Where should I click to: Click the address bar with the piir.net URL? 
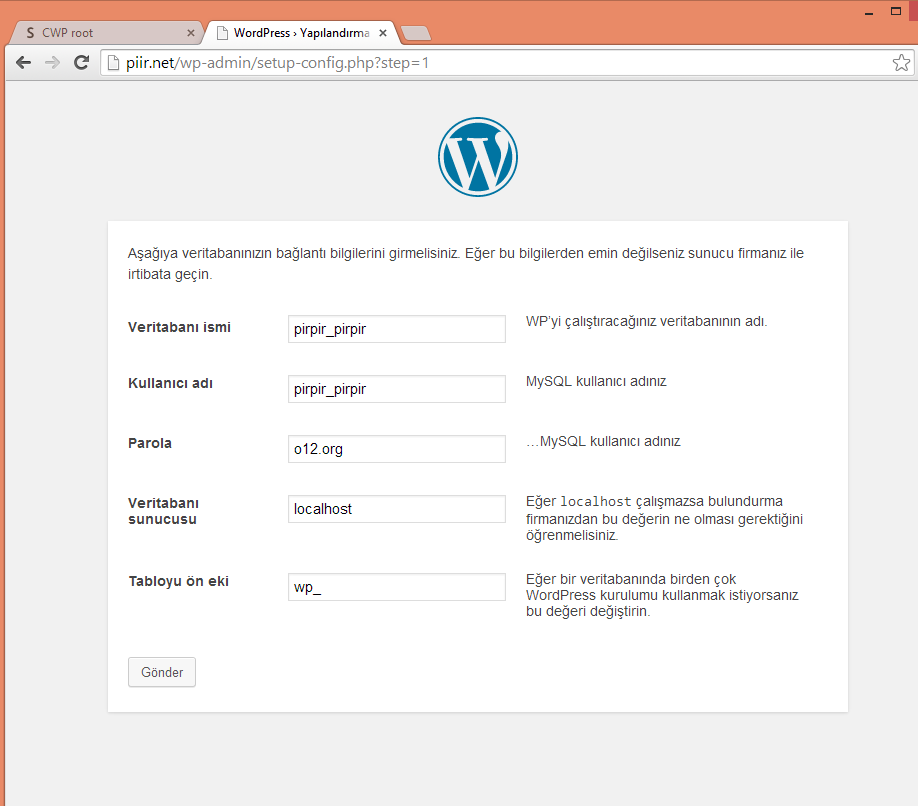(x=507, y=63)
